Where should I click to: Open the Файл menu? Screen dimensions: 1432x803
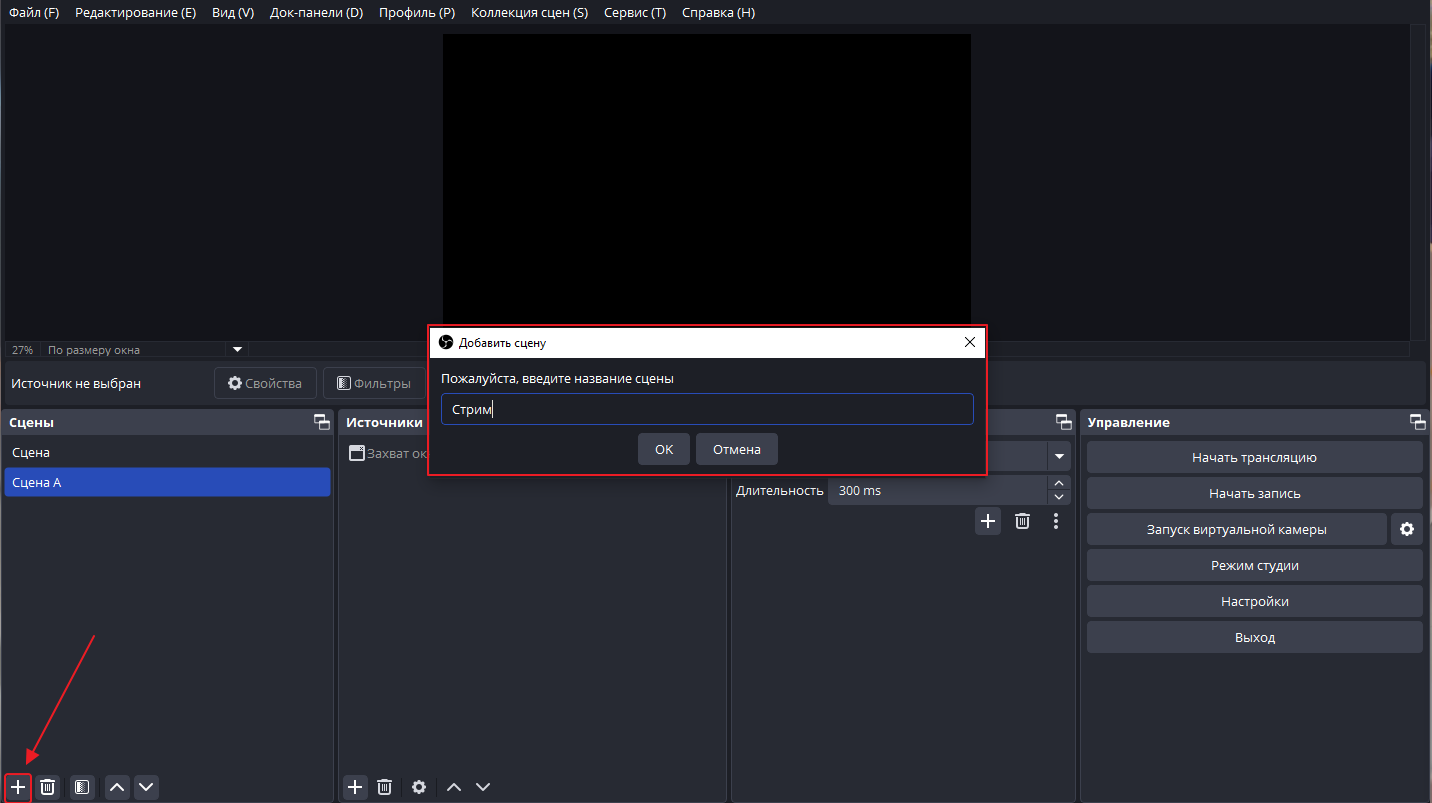(x=34, y=13)
